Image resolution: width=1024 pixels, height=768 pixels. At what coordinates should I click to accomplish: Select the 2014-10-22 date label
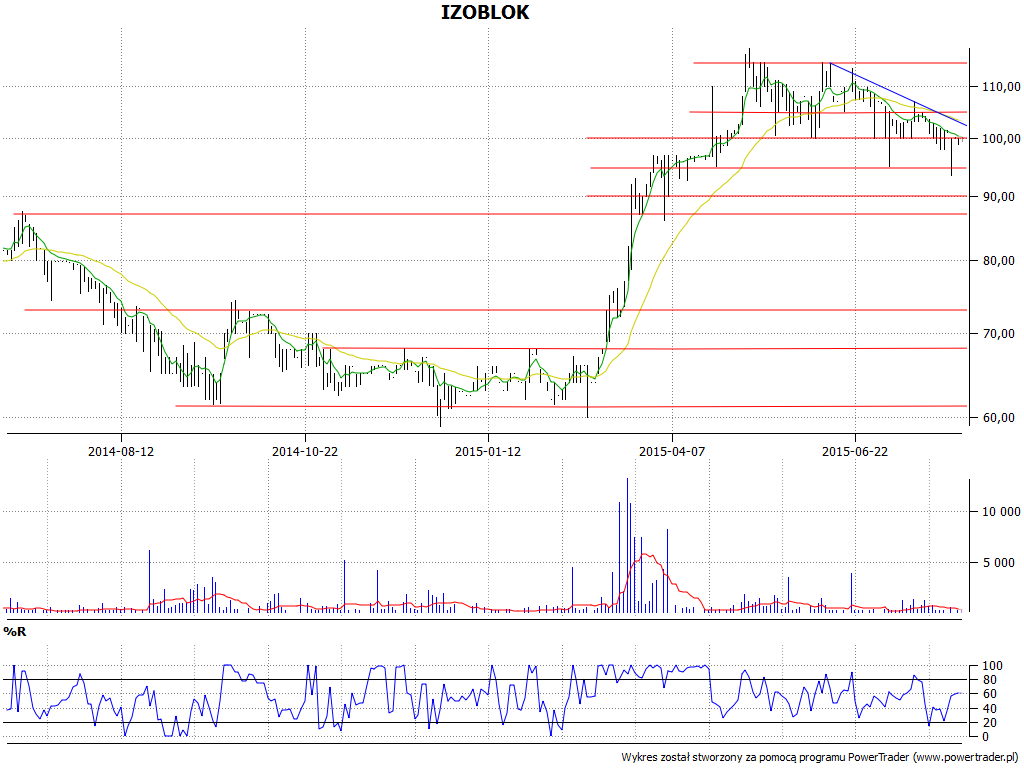click(305, 451)
